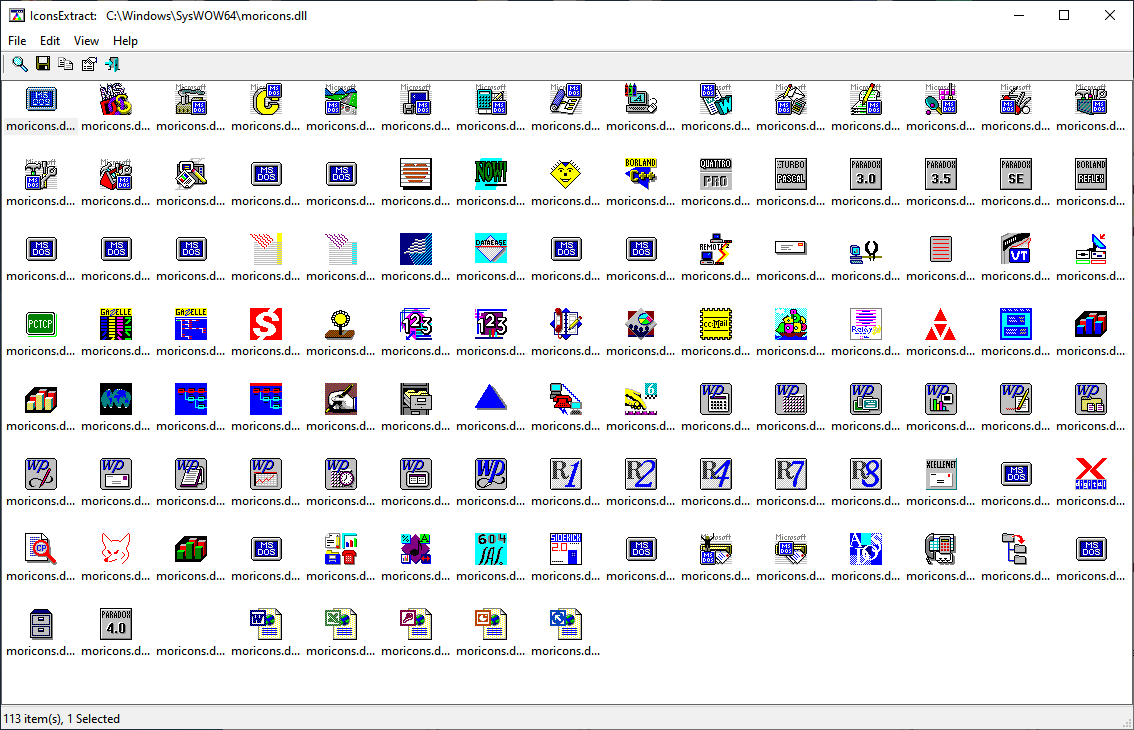Select the Turbo Pascal icon

[791, 173]
